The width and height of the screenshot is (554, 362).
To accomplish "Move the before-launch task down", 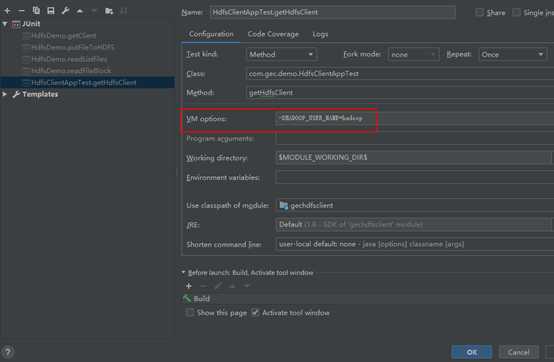I will pos(247,286).
